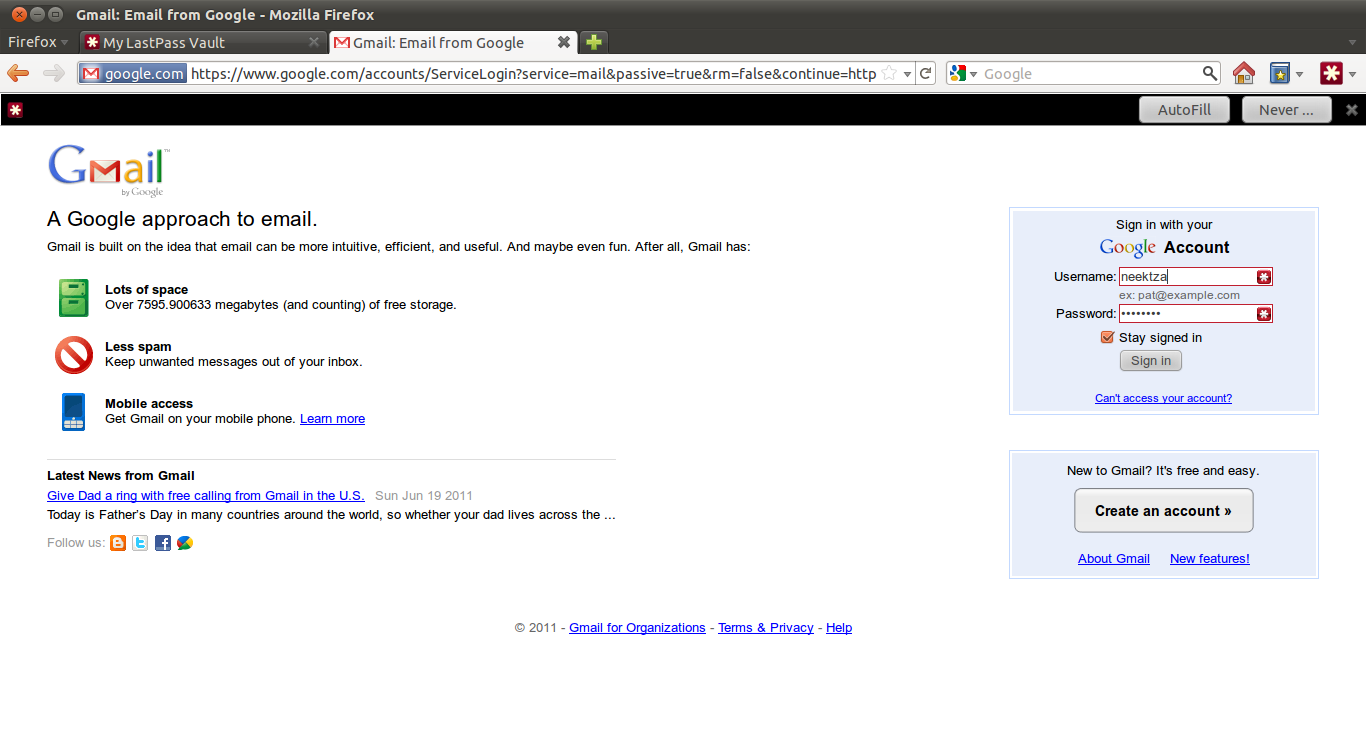1366x744 pixels.
Task: Click the date 'Sun Jun 19 2011'
Action: [424, 496]
